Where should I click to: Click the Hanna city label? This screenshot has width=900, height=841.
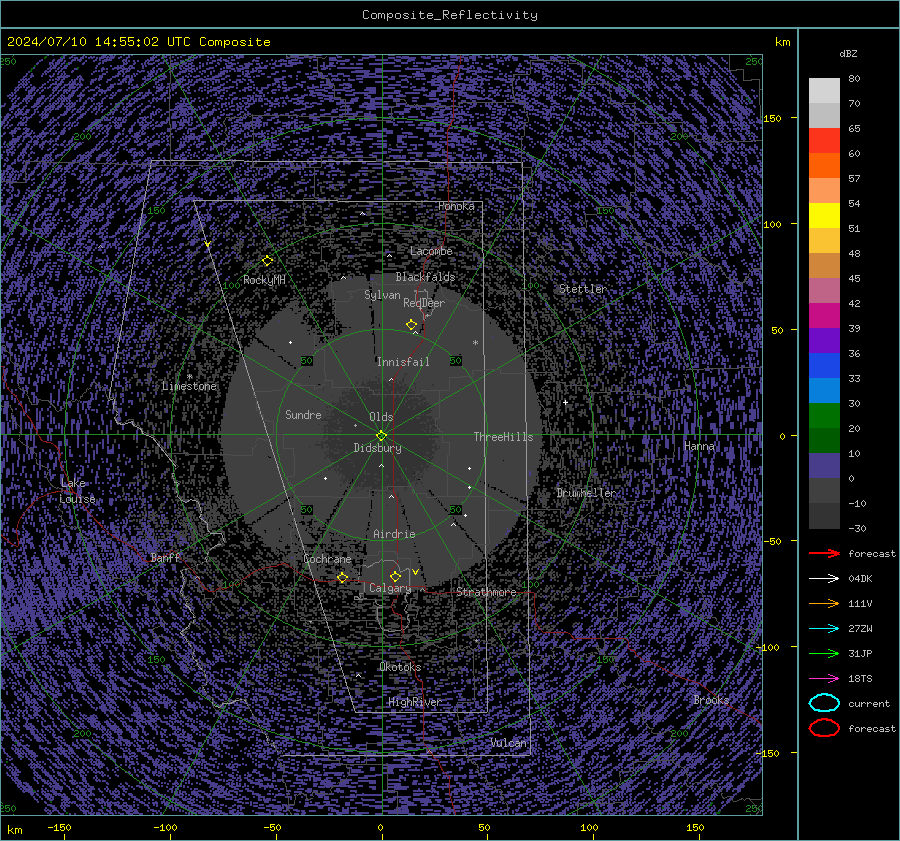click(x=699, y=447)
